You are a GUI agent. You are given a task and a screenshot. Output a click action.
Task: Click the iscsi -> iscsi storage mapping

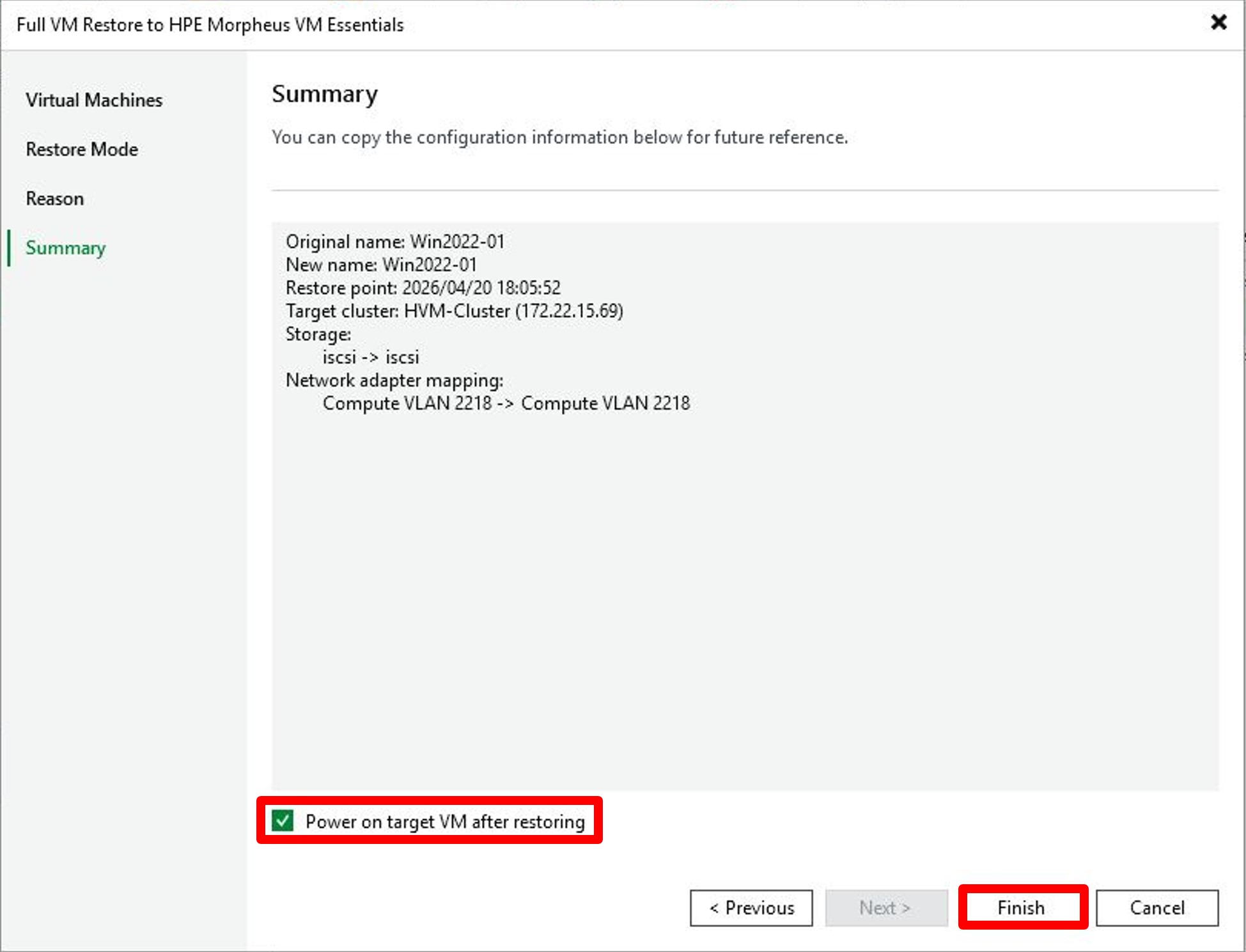coord(371,357)
